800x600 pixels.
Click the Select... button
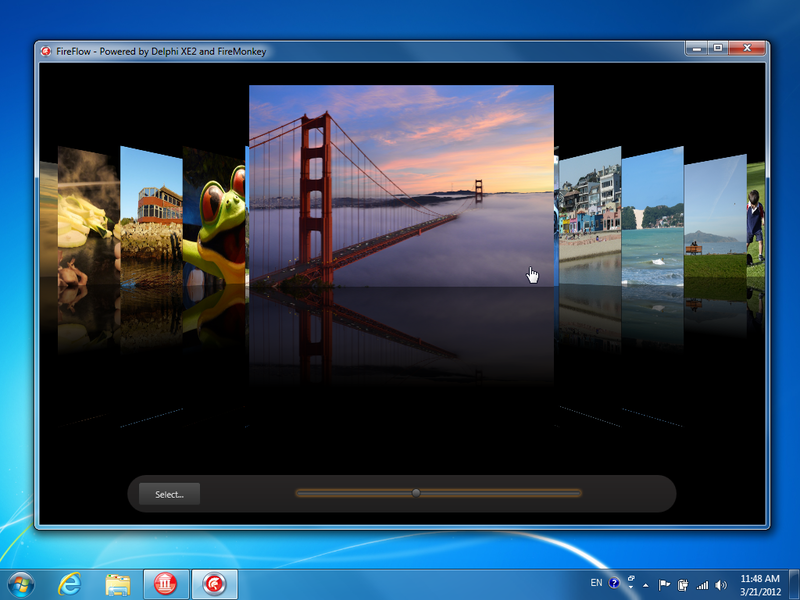pos(169,494)
